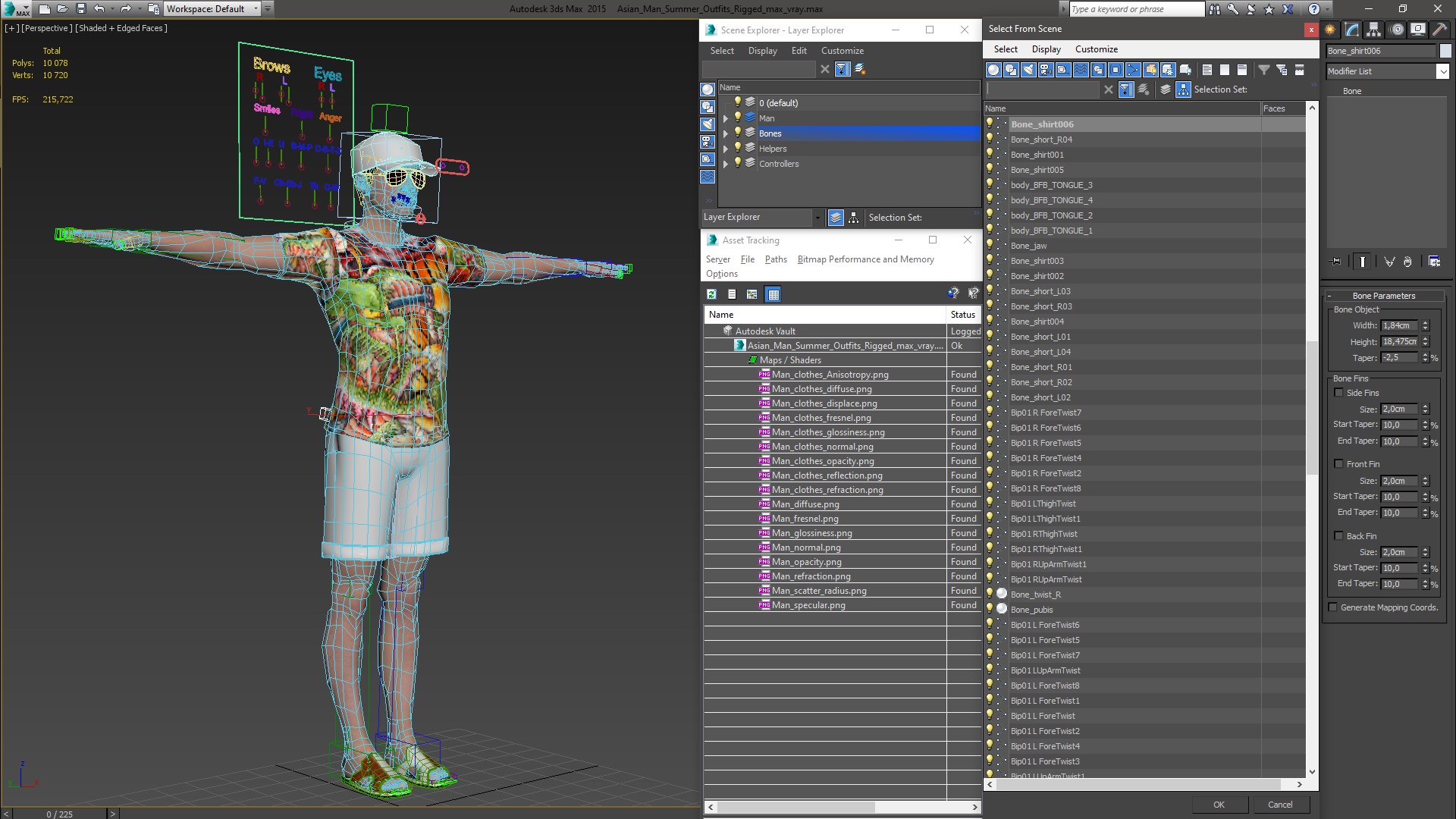
Task: Toggle Display Space Warps filter in Select From Scene
Action: pyautogui.click(x=1081, y=70)
